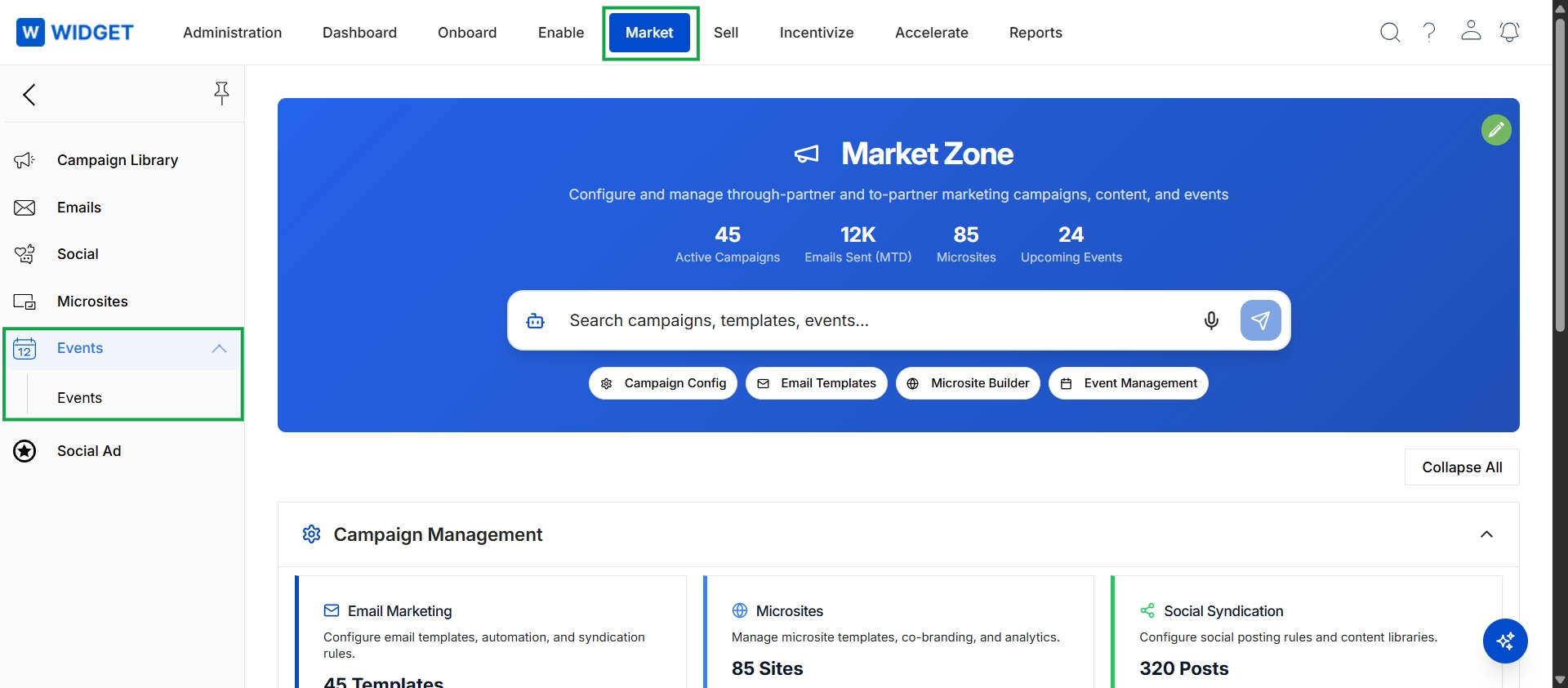
Task: Click the Social Ad star icon
Action: (24, 451)
